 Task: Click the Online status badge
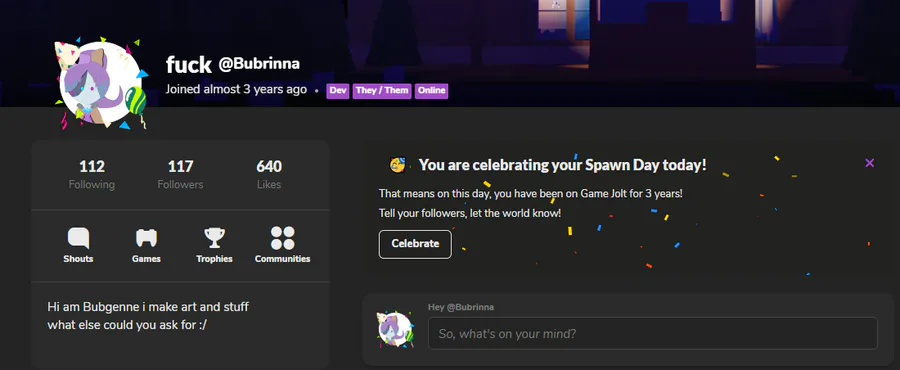[431, 91]
